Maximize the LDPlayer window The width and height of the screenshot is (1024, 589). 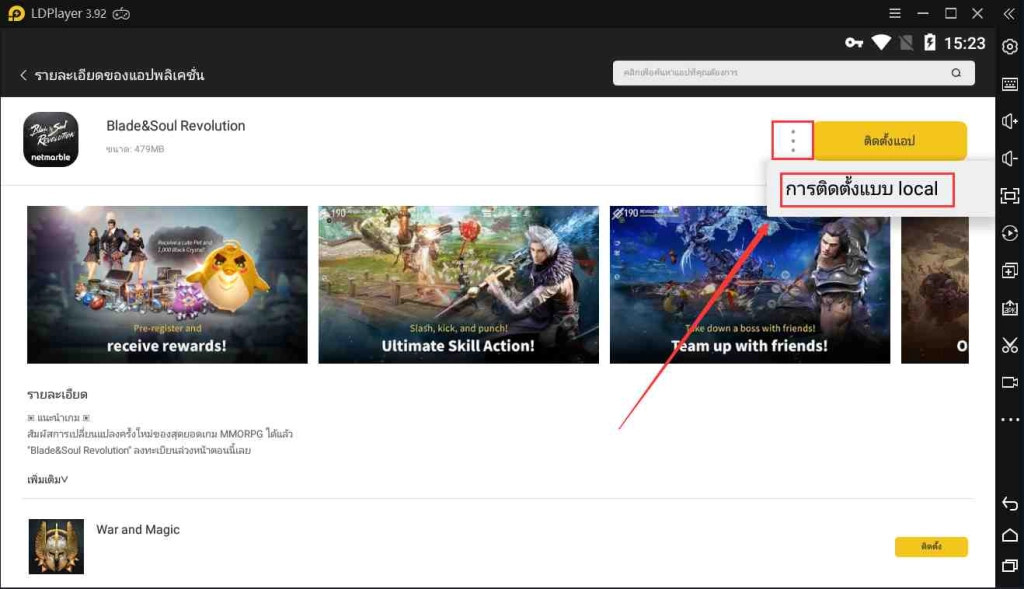tap(950, 13)
